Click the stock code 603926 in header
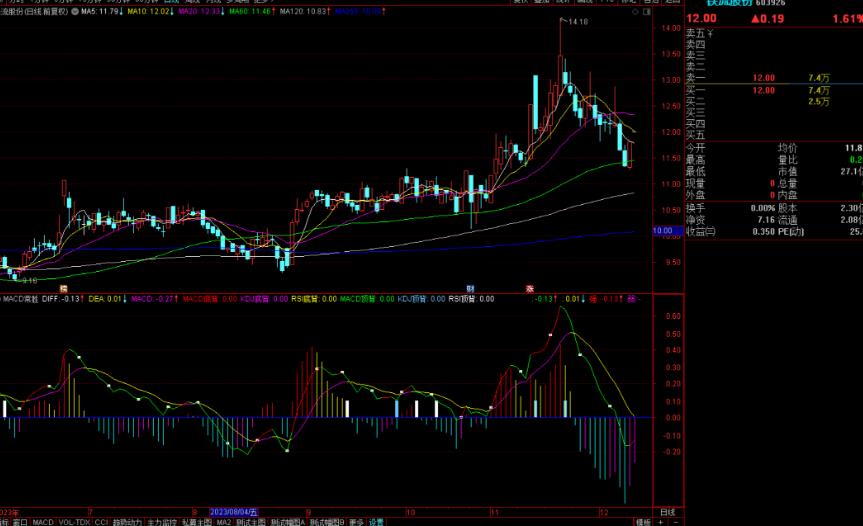 [x=771, y=3]
